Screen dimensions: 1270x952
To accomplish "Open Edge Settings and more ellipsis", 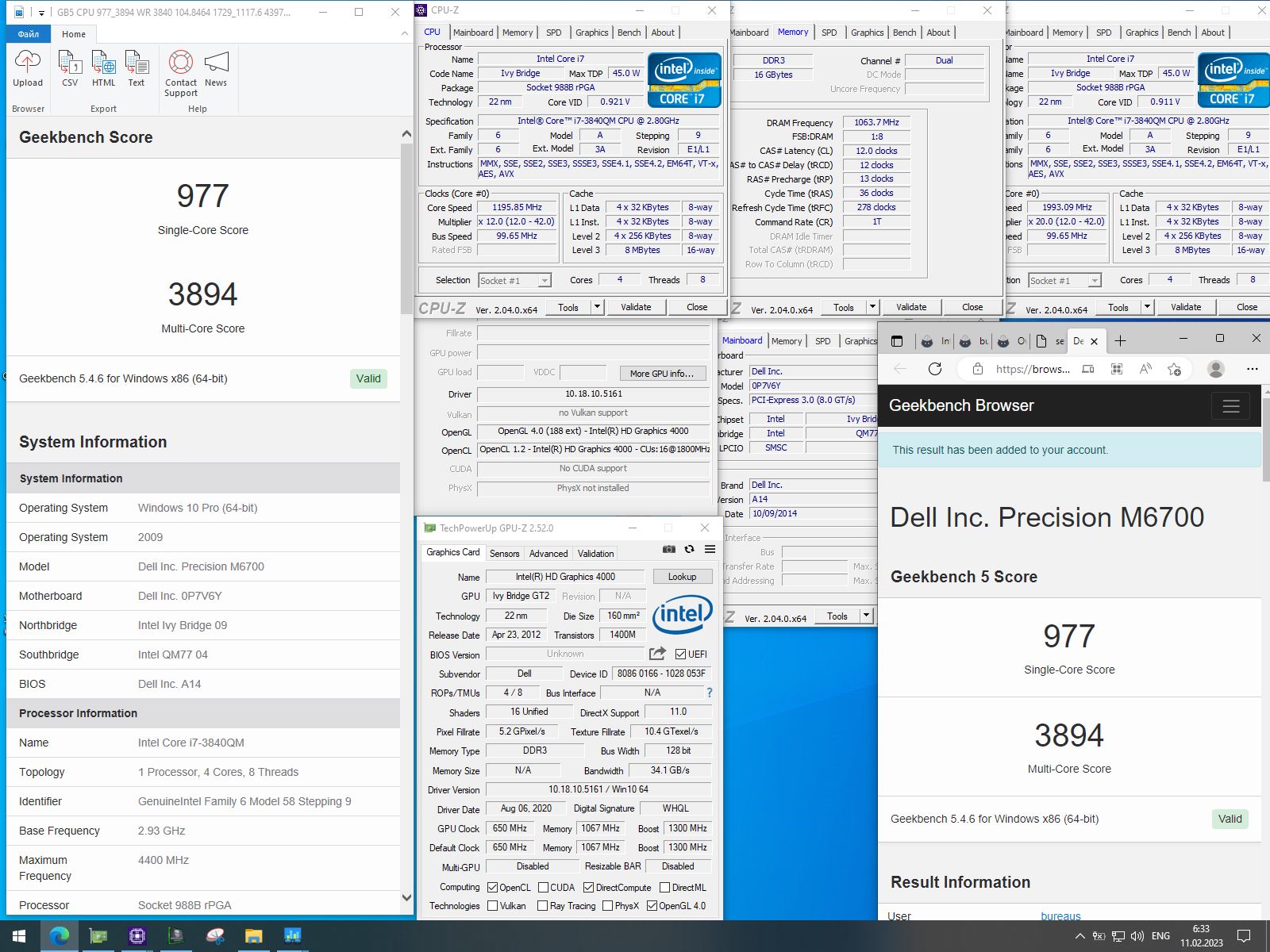I will coord(1253,369).
